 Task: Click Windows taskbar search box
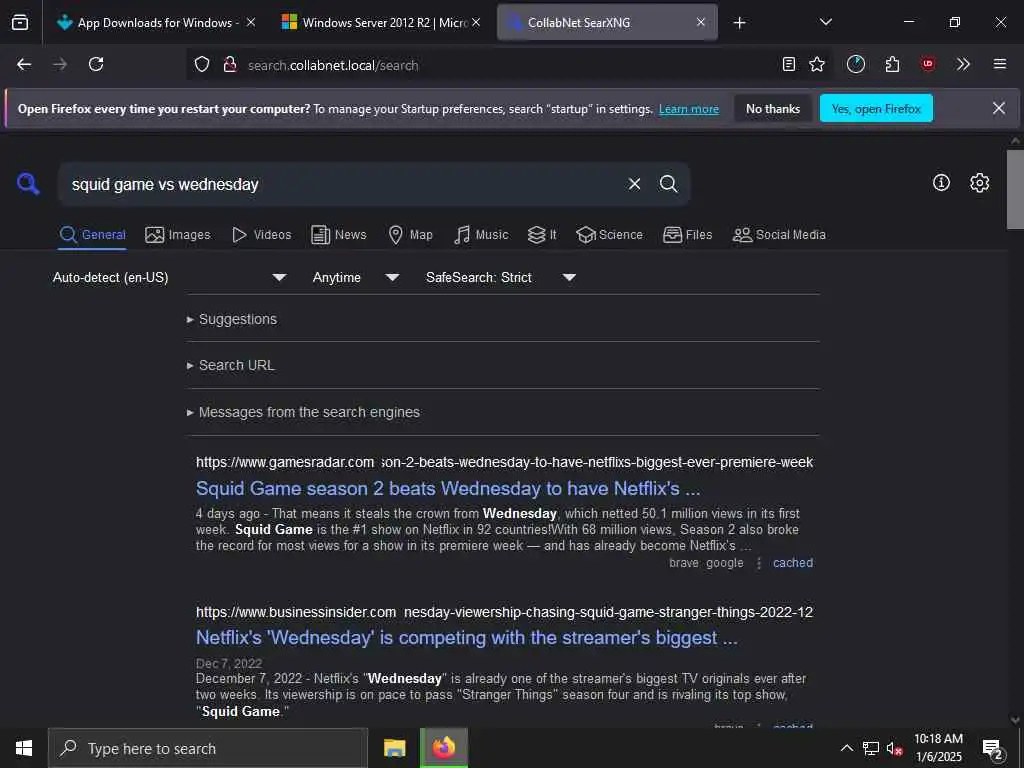click(x=208, y=748)
